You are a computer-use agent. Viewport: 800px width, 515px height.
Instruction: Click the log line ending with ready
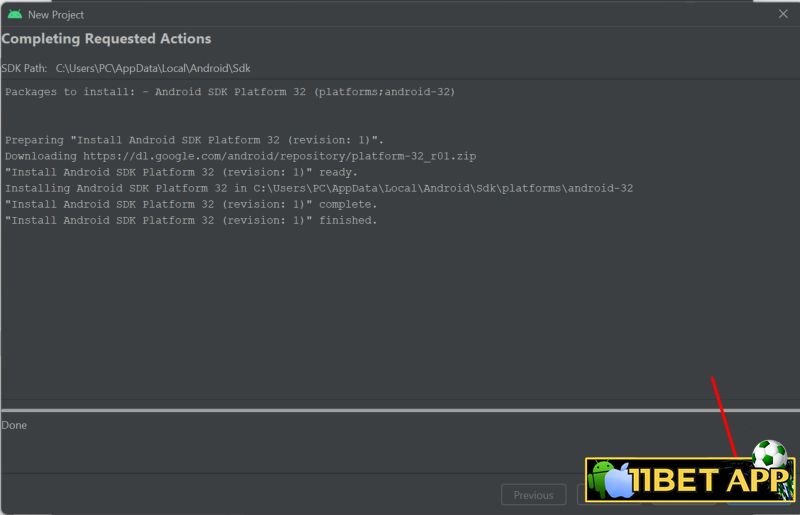pyautogui.click(x=182, y=172)
